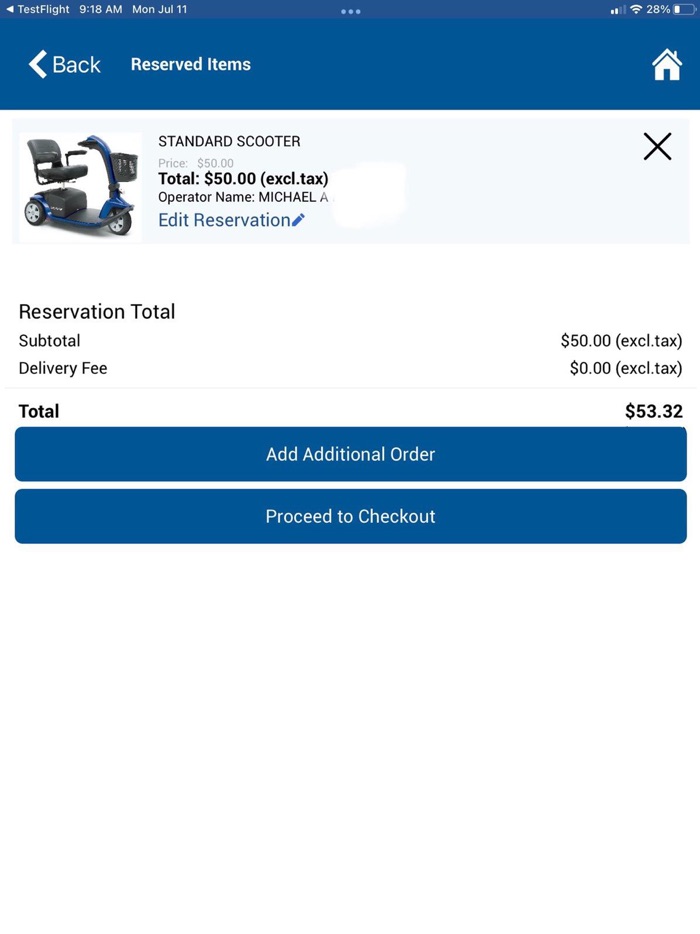Open the scooter product image thumbnail

pyautogui.click(x=80, y=184)
